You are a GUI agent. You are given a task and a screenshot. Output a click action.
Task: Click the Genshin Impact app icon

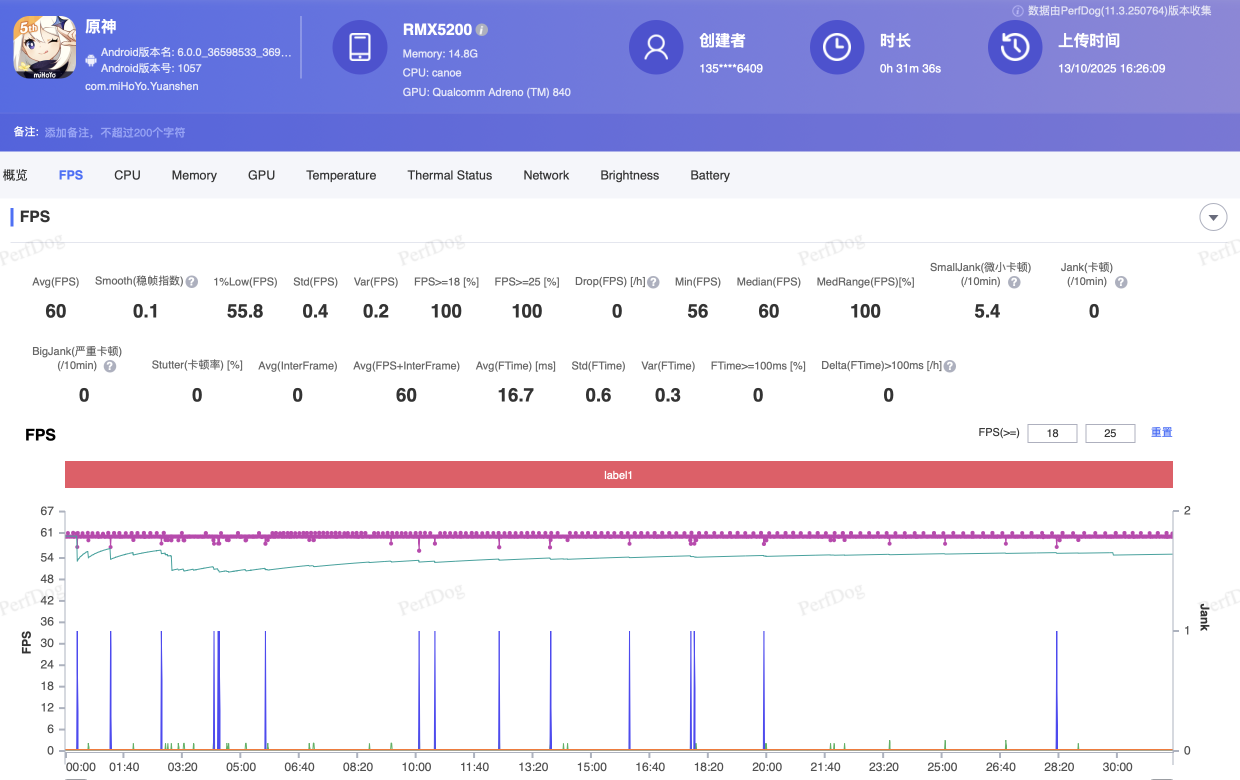click(44, 48)
